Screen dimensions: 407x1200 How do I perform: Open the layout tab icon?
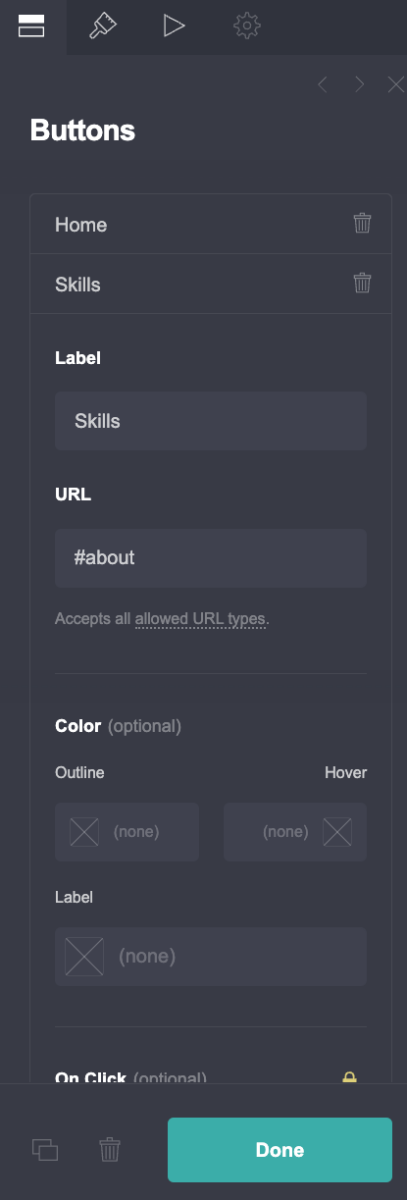pyautogui.click(x=32, y=26)
